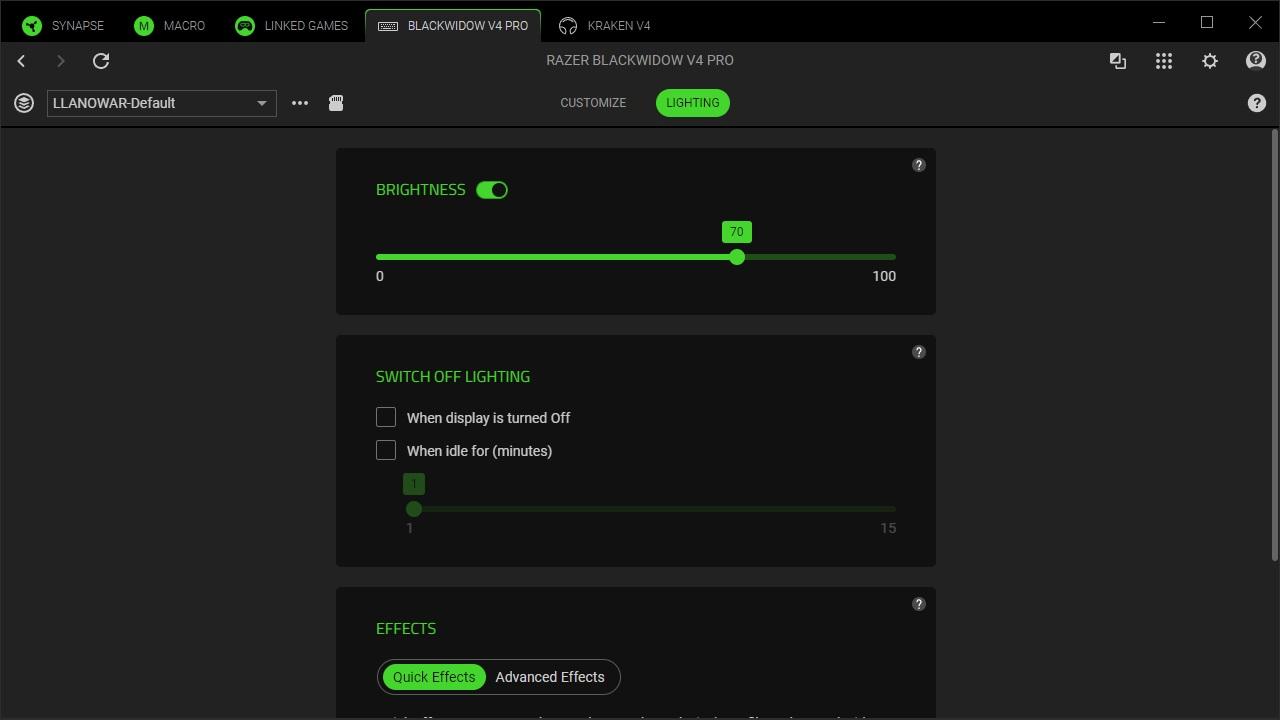Switch to the Macro tab
Image resolution: width=1280 pixels, height=720 pixels.
point(170,25)
